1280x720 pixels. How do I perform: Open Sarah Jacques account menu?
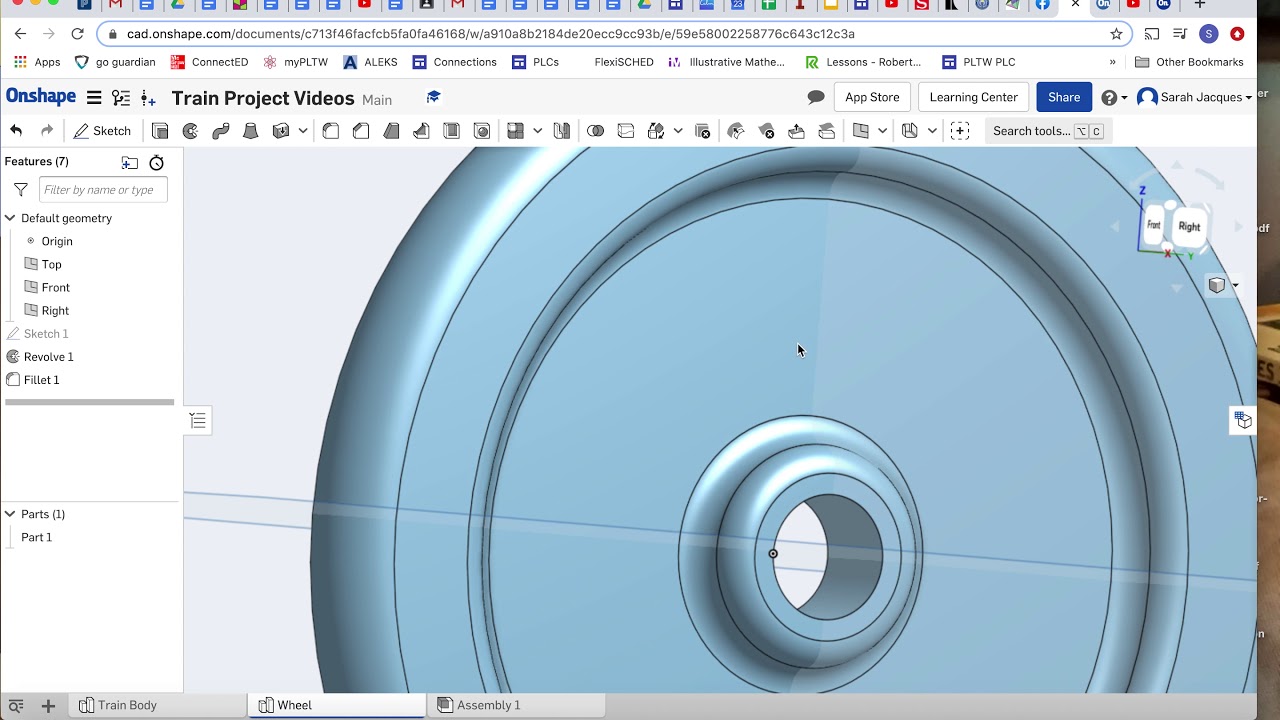(1195, 97)
